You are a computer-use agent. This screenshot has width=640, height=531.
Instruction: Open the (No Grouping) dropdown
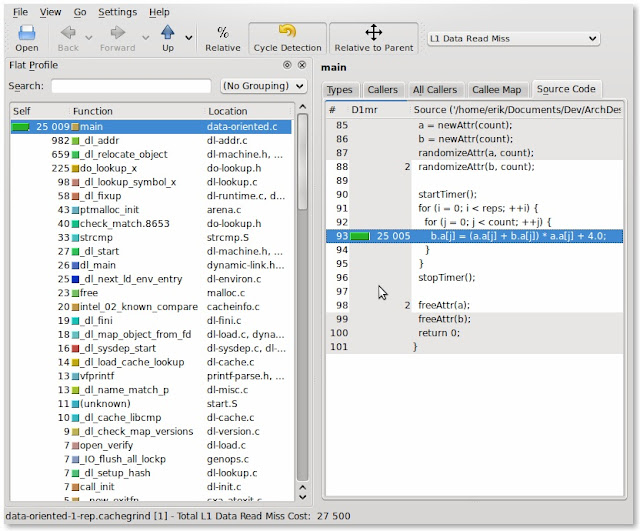(263, 86)
